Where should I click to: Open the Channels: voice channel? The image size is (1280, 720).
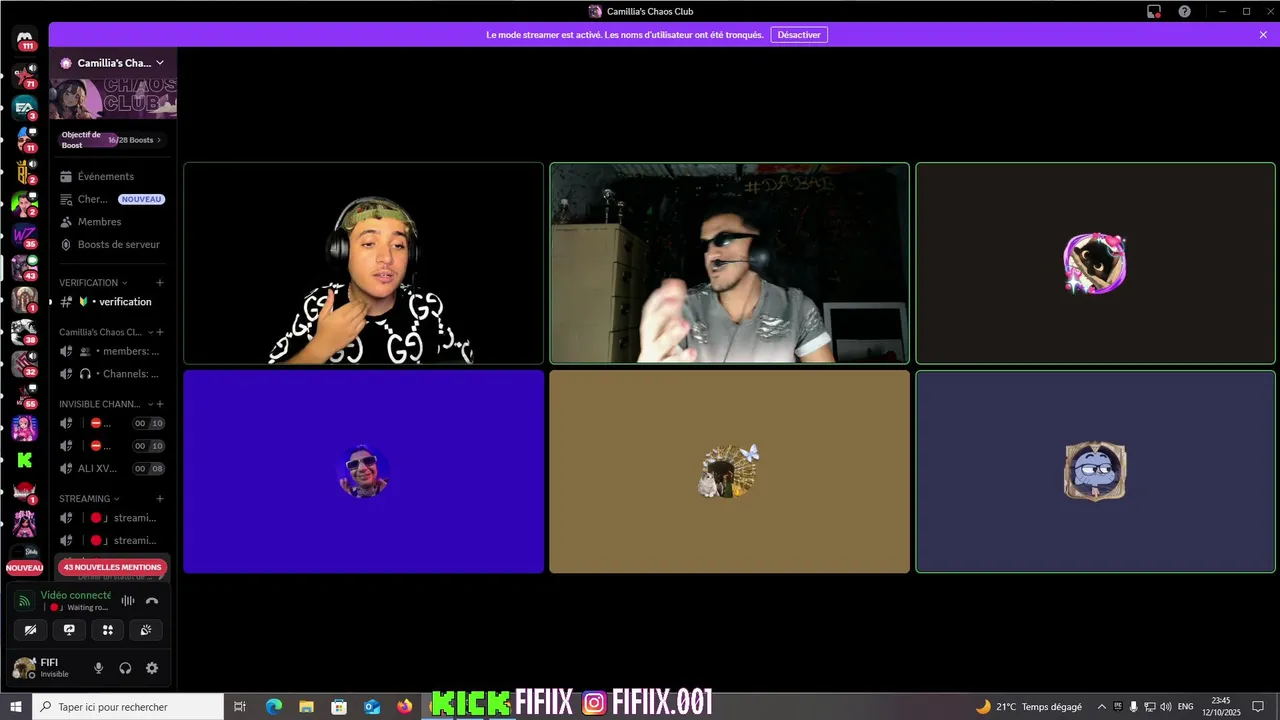[x=112, y=374]
